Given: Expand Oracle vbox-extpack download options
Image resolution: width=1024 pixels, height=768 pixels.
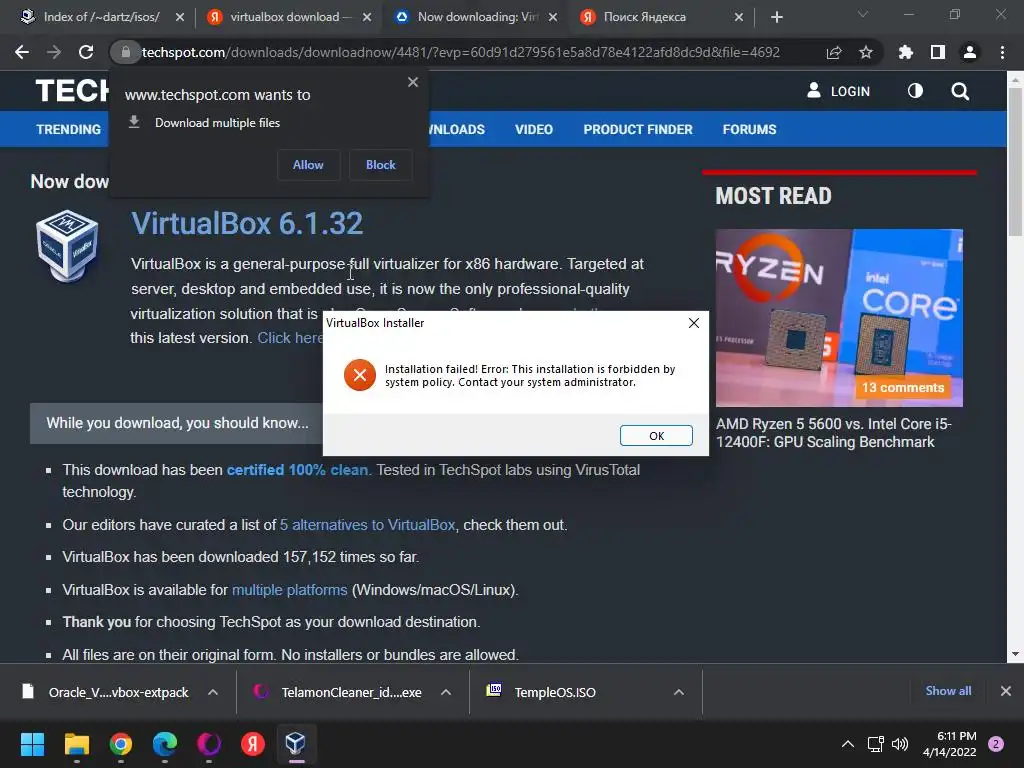Looking at the screenshot, I should (213, 692).
